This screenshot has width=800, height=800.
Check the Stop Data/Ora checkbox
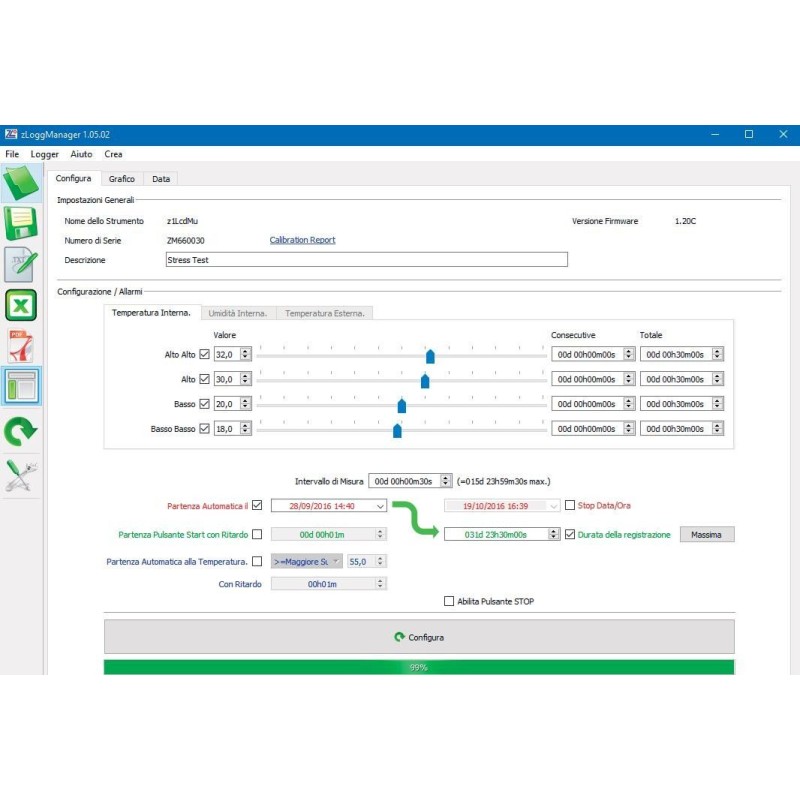click(x=570, y=505)
